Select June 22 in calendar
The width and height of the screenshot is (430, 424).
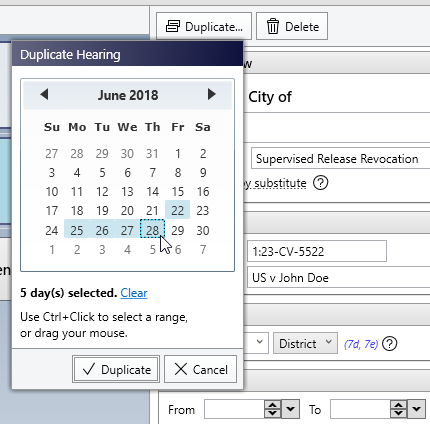(x=177, y=210)
